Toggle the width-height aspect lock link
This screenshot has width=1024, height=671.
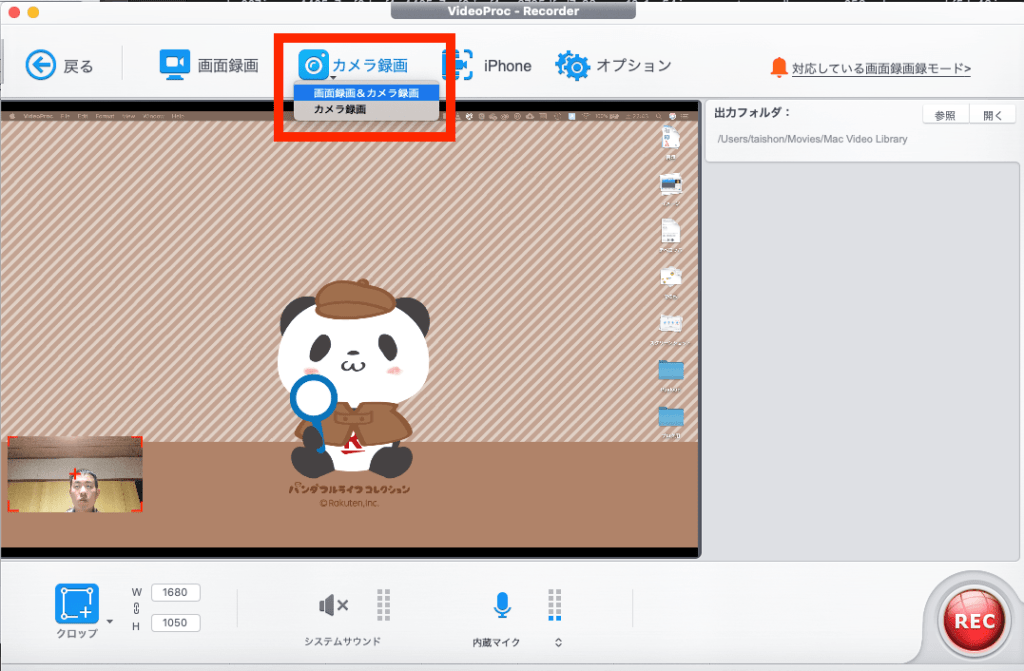click(x=136, y=608)
